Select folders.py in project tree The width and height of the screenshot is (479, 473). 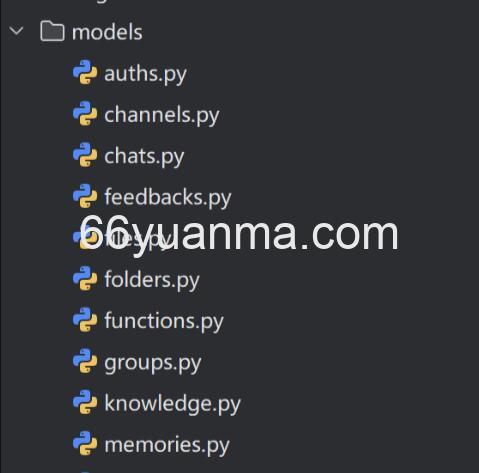point(152,280)
